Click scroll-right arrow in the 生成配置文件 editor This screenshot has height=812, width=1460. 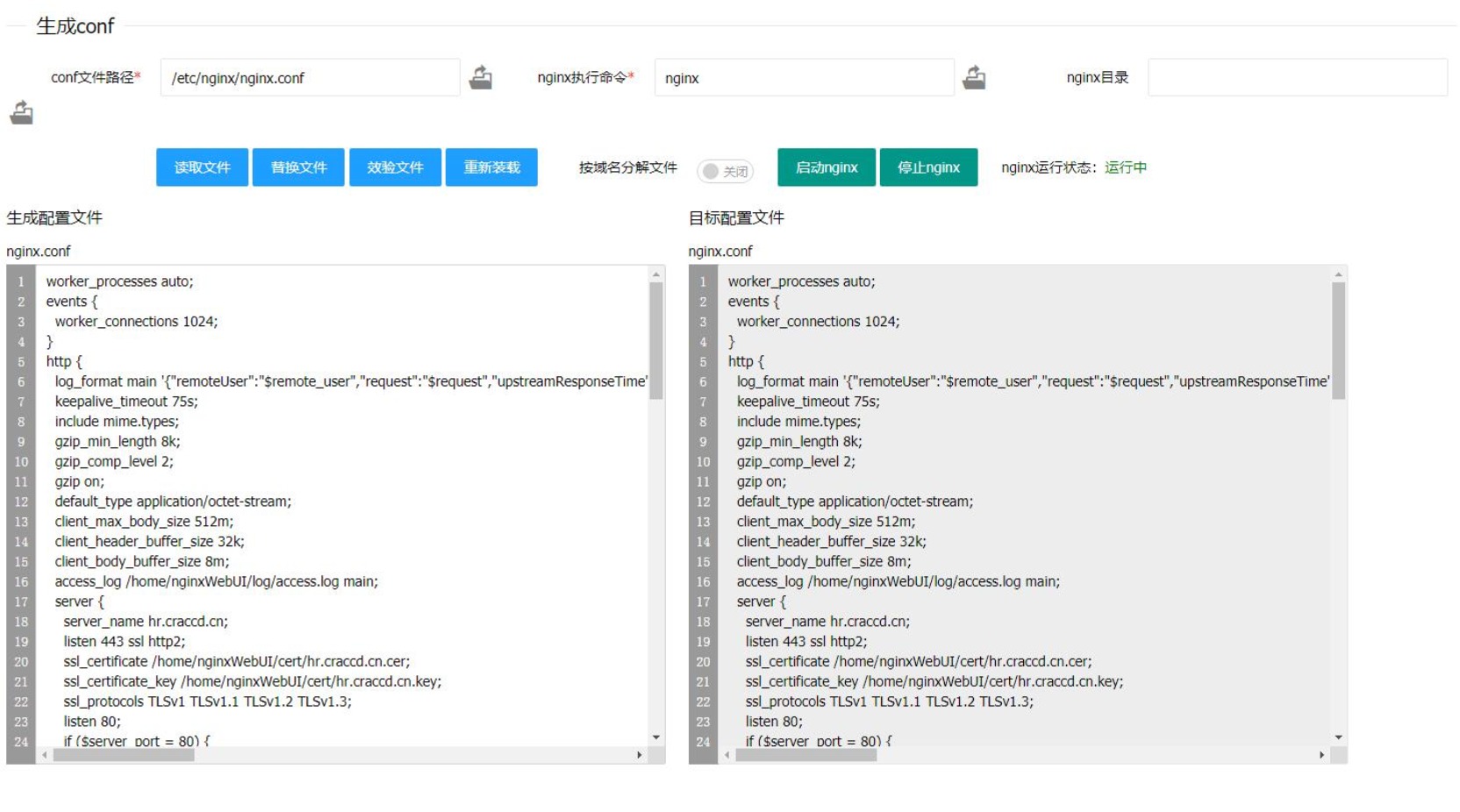click(639, 755)
